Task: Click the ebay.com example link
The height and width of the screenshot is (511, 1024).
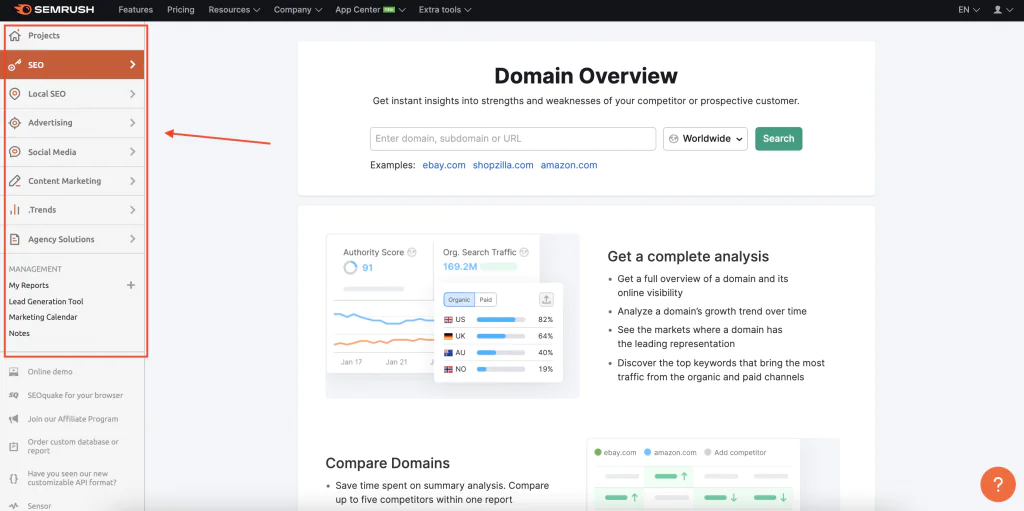Action: (444, 165)
